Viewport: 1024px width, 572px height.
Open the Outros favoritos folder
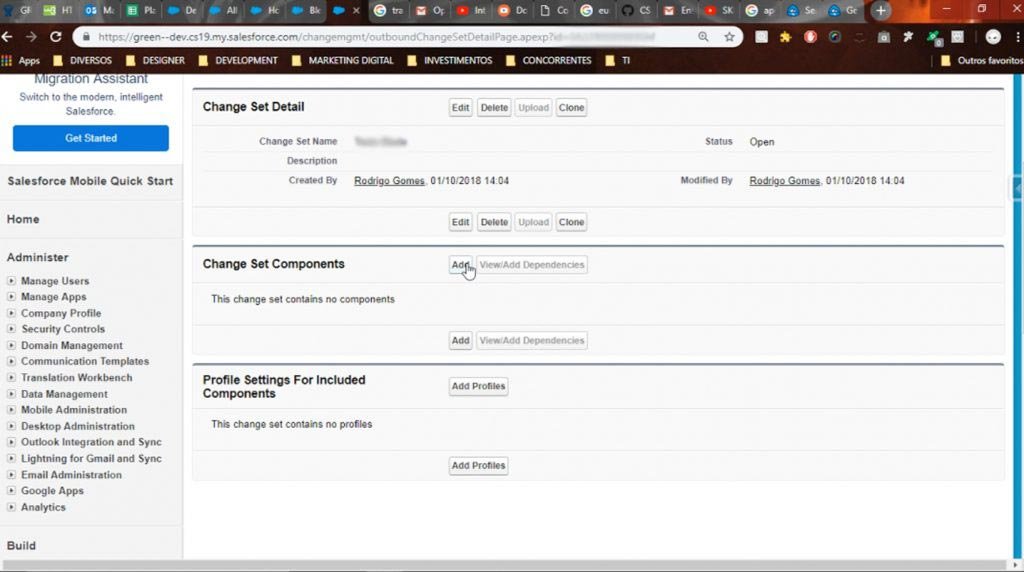point(982,61)
